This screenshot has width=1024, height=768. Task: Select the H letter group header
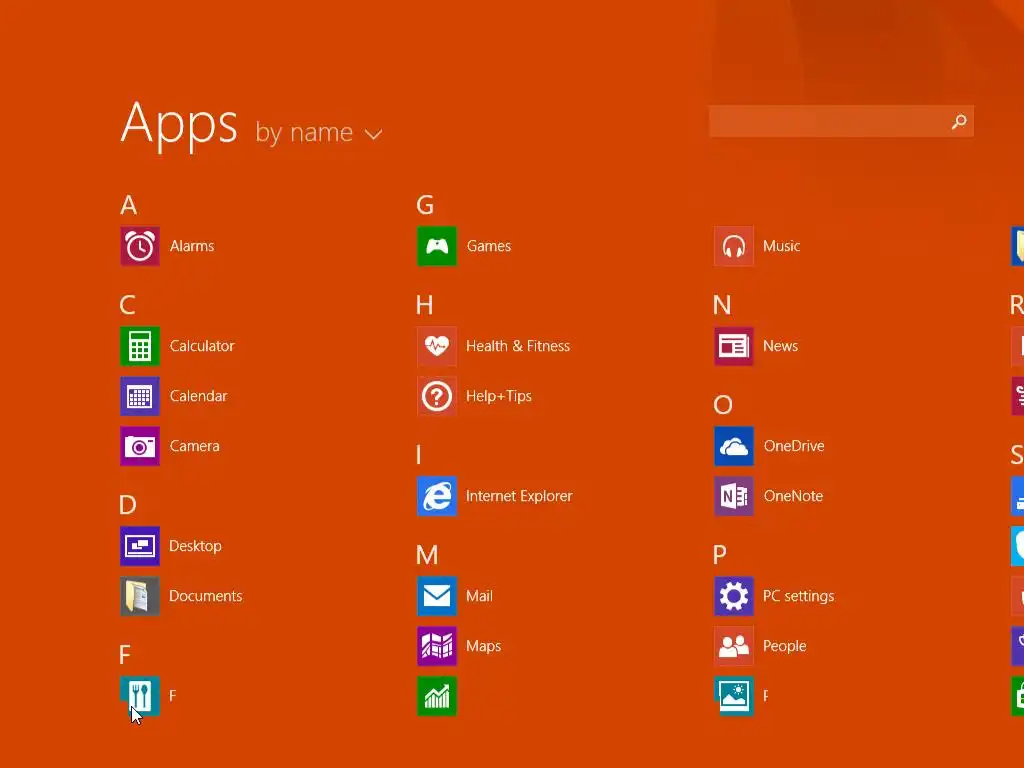pyautogui.click(x=424, y=305)
